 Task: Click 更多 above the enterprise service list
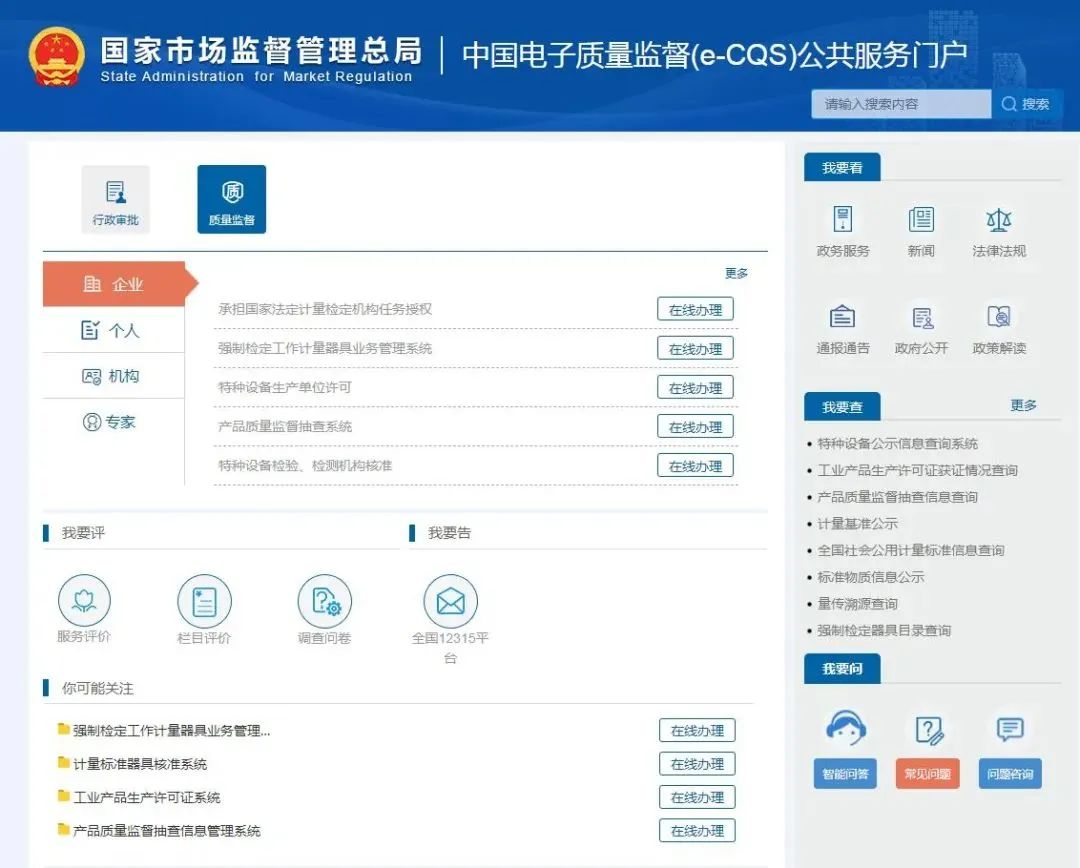point(736,273)
